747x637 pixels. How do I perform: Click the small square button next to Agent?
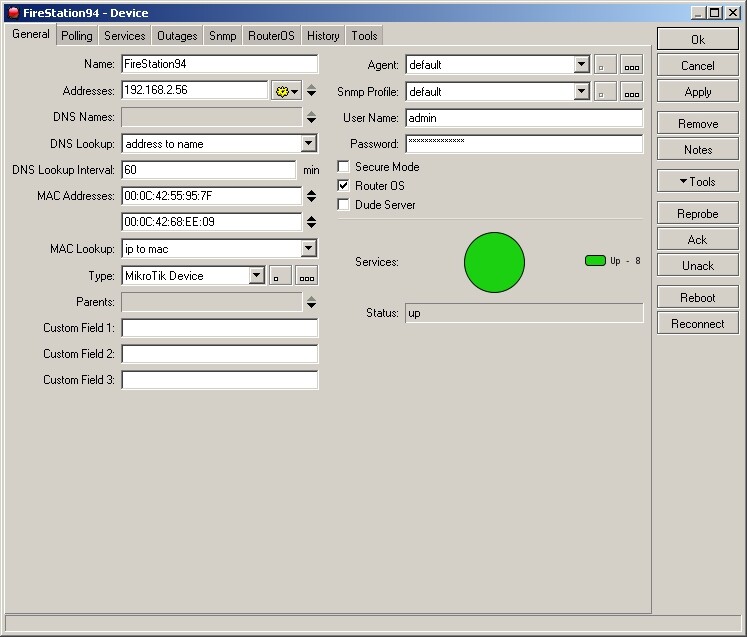(x=605, y=65)
